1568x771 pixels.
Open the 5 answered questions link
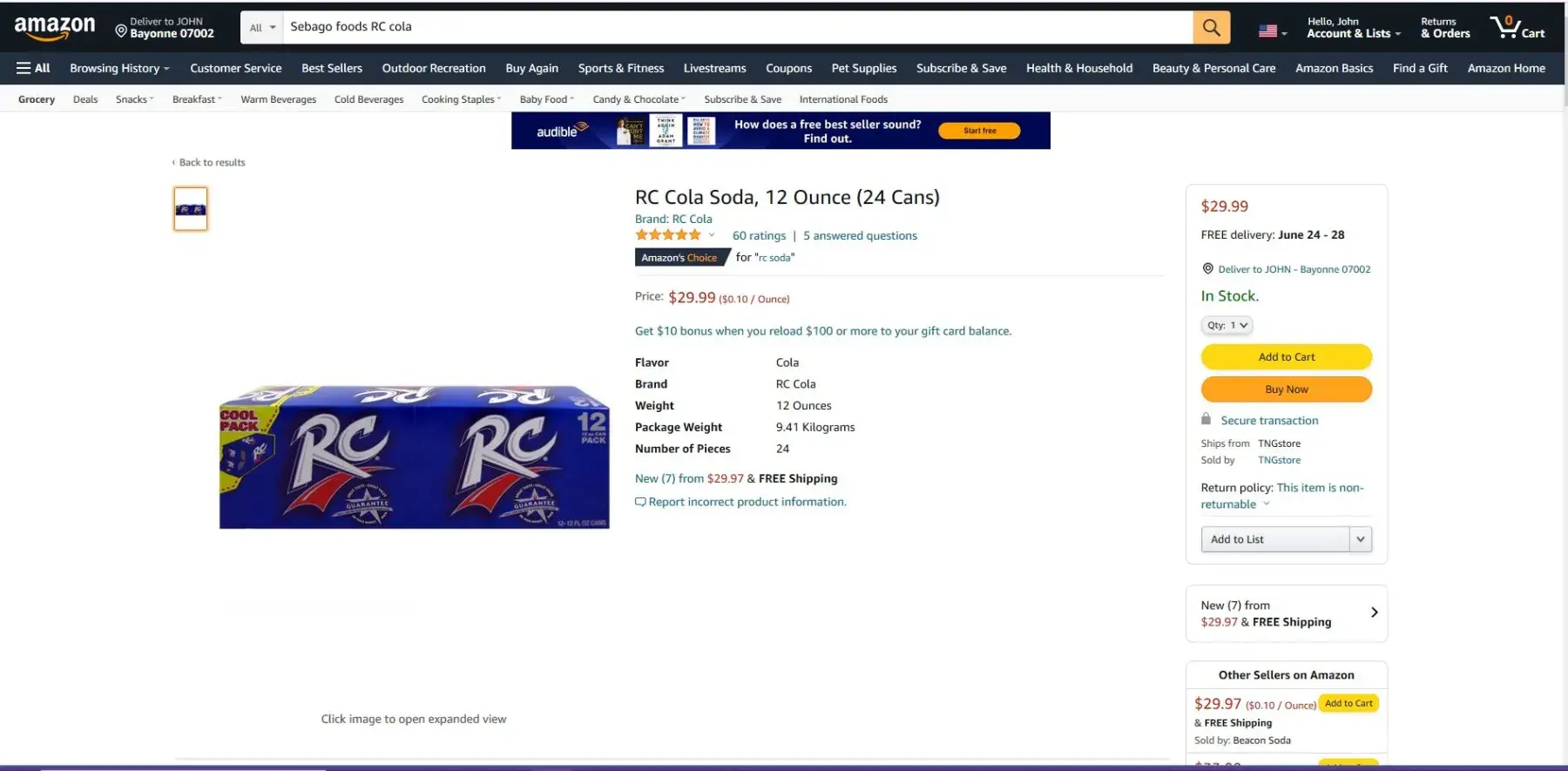coord(860,235)
